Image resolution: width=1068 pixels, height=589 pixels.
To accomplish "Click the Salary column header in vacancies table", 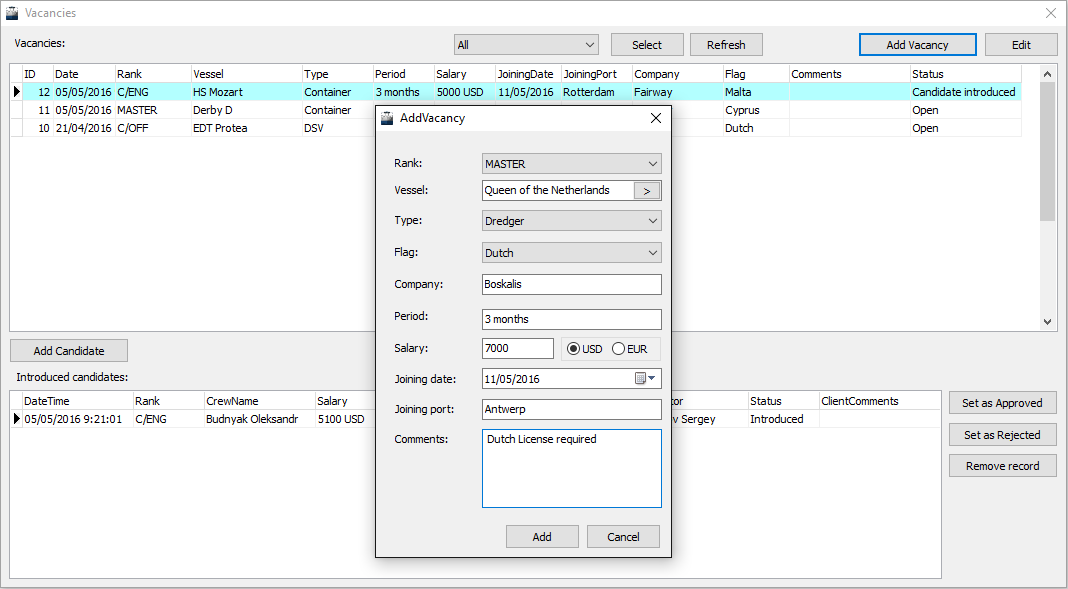I will point(465,74).
